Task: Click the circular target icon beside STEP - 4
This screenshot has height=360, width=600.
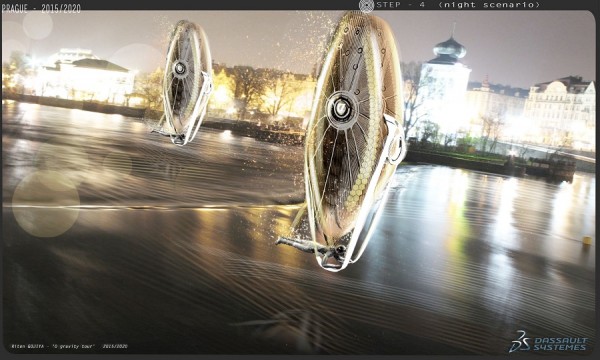Action: (x=366, y=6)
